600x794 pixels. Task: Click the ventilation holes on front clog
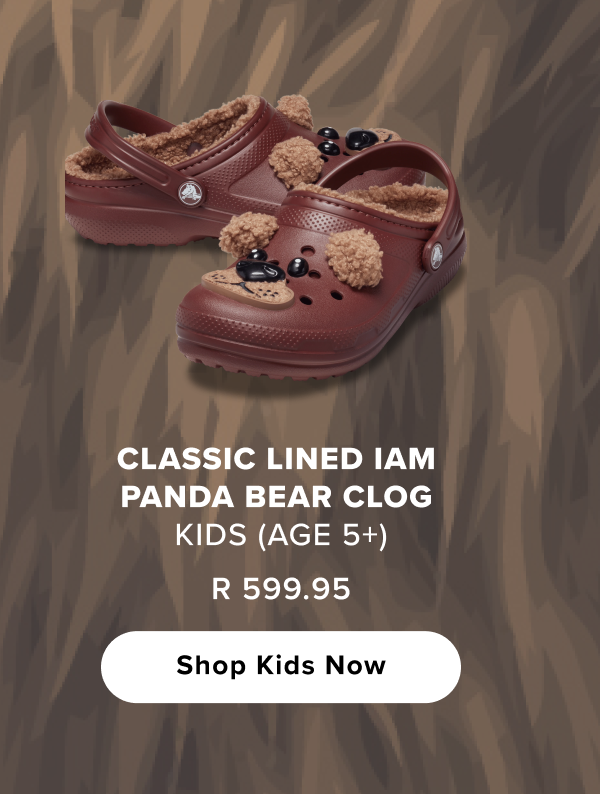(x=316, y=285)
